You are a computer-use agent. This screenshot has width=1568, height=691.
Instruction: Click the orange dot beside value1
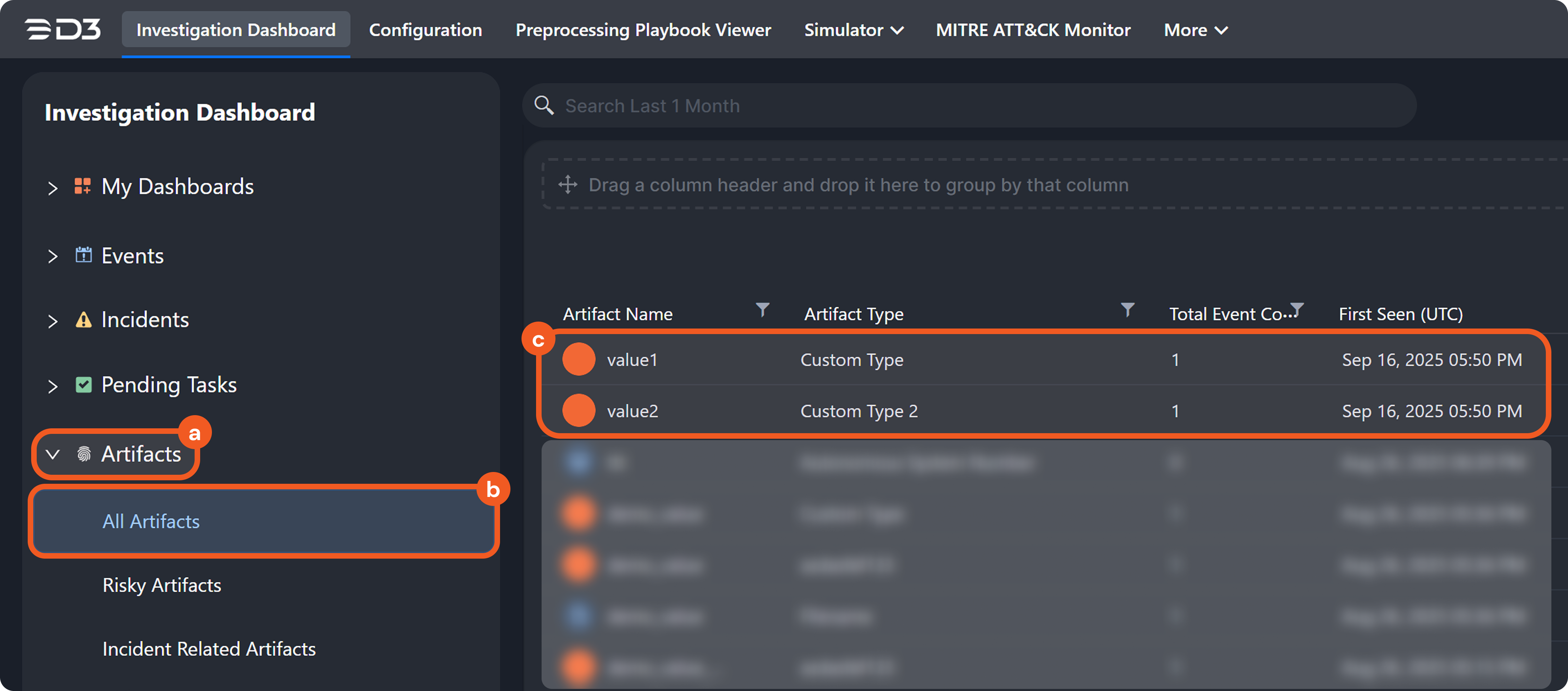pyautogui.click(x=578, y=359)
